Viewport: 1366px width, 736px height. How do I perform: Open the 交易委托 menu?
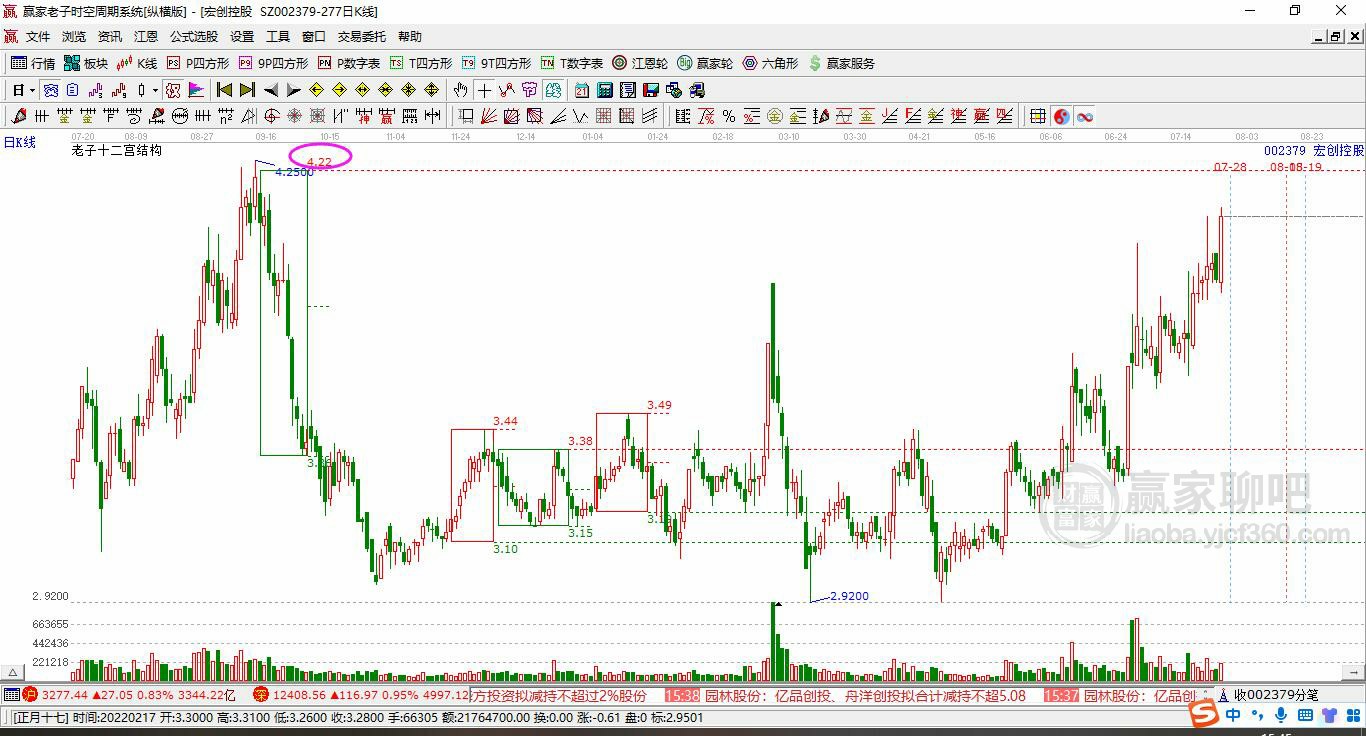click(x=361, y=37)
